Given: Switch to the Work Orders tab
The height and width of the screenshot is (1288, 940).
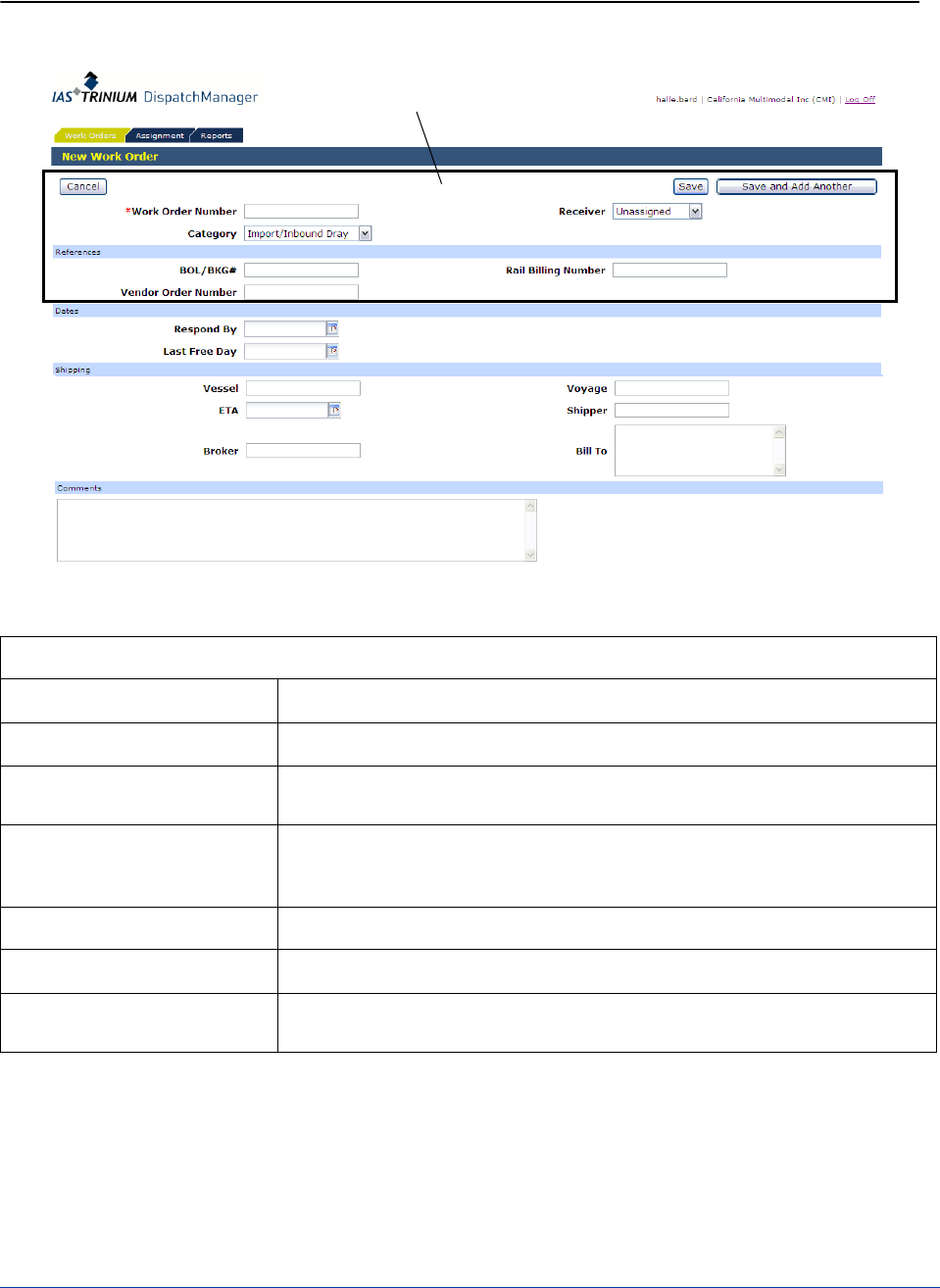Looking at the screenshot, I should pos(89,135).
